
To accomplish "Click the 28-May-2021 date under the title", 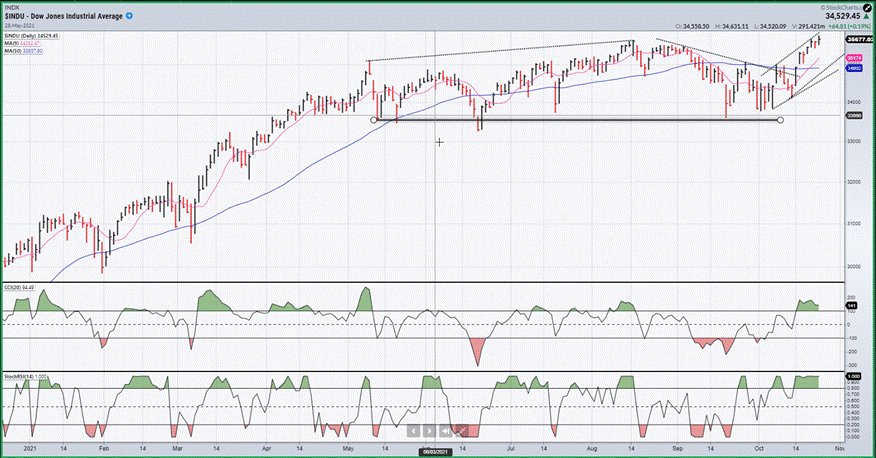I will click(19, 26).
